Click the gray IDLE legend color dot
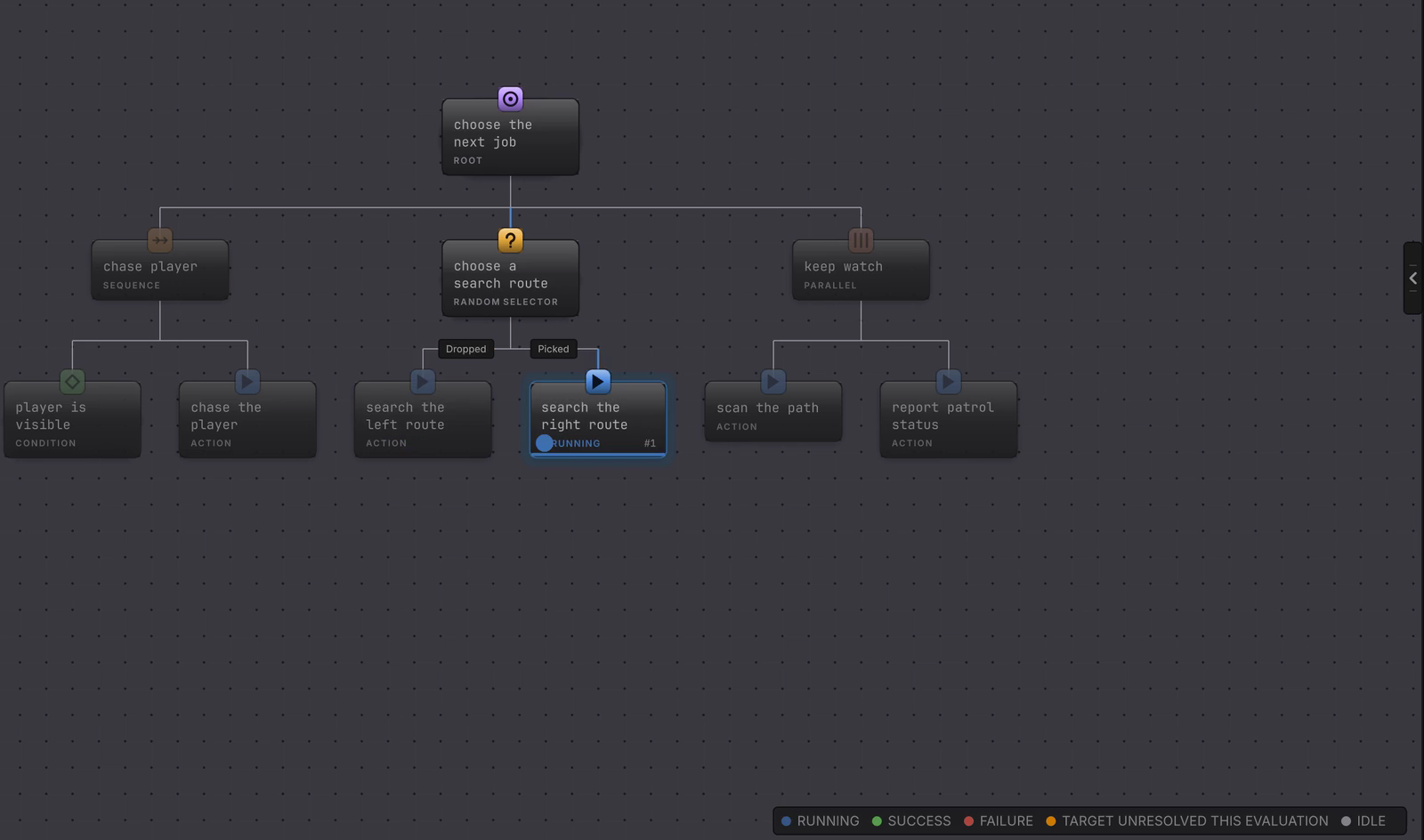The height and width of the screenshot is (840, 1424). 1346,821
